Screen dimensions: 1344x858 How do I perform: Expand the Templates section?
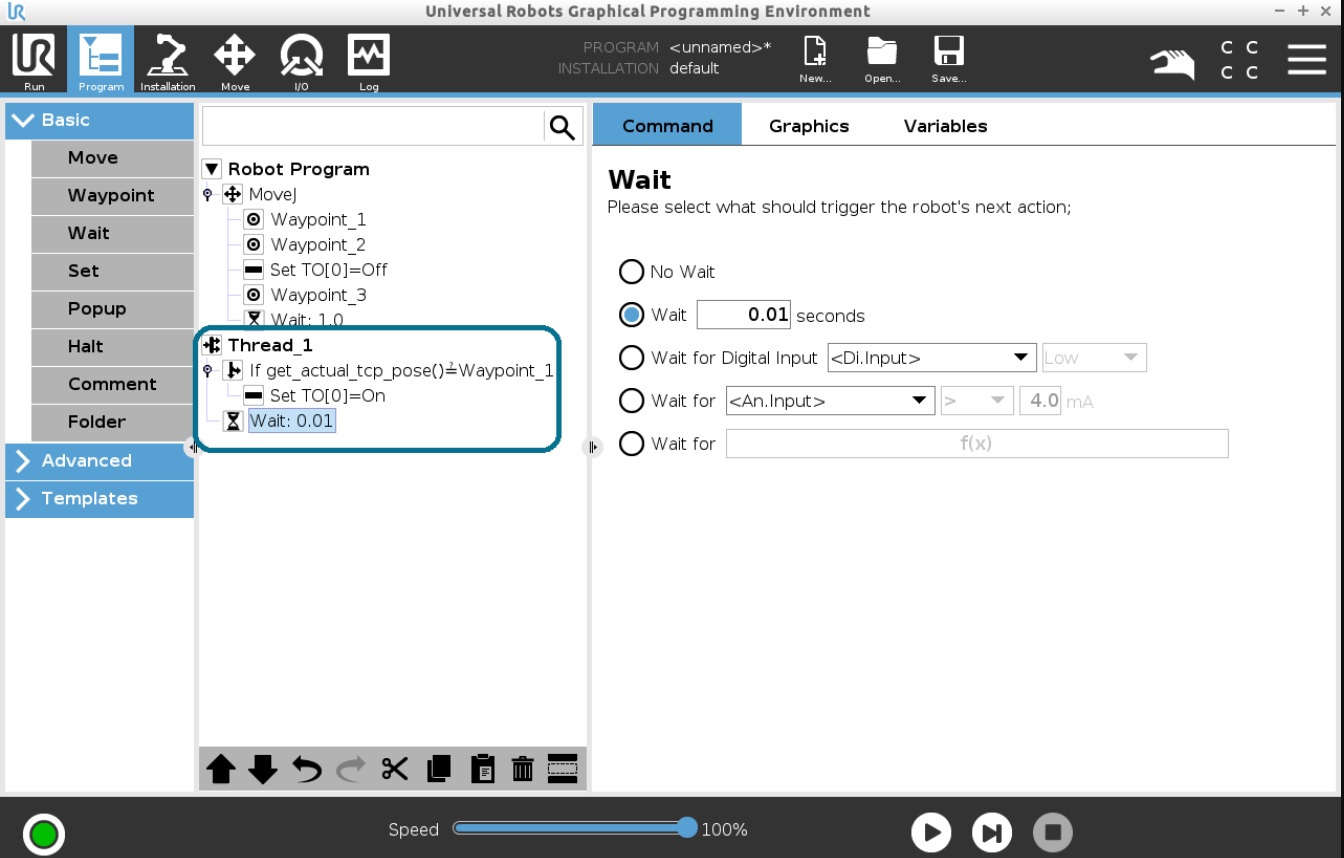(99, 499)
